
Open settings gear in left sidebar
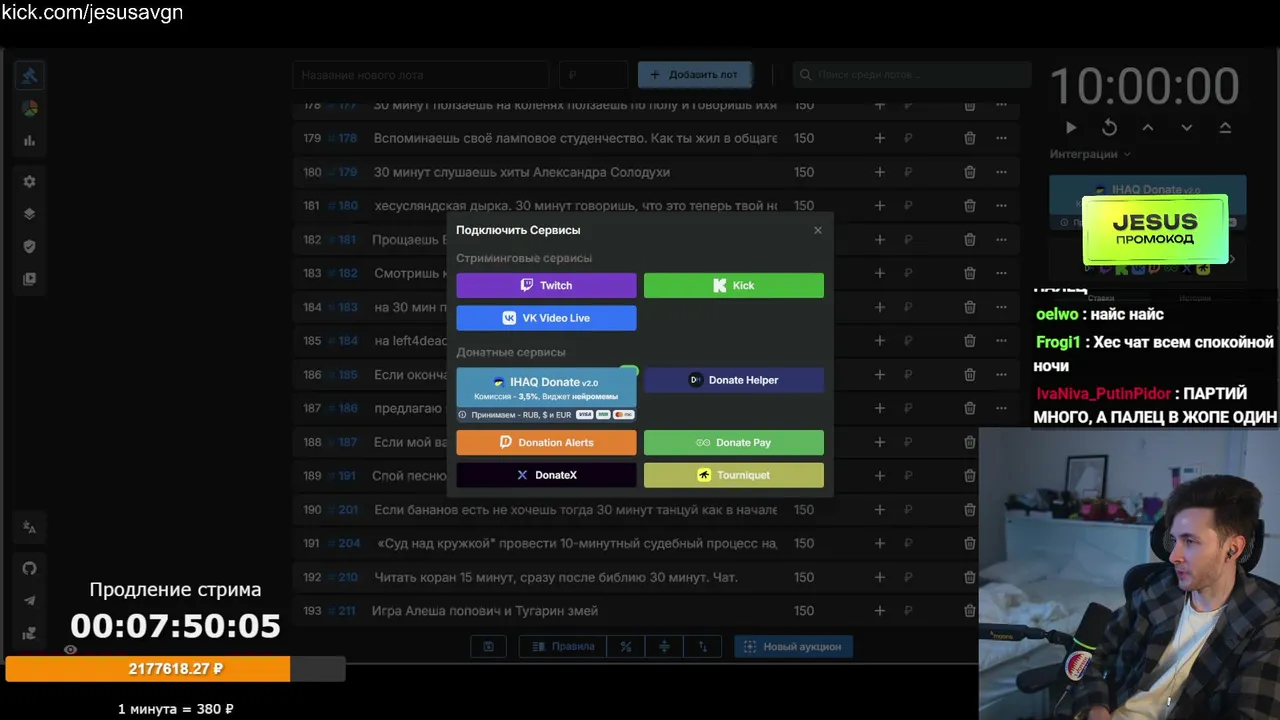click(29, 181)
